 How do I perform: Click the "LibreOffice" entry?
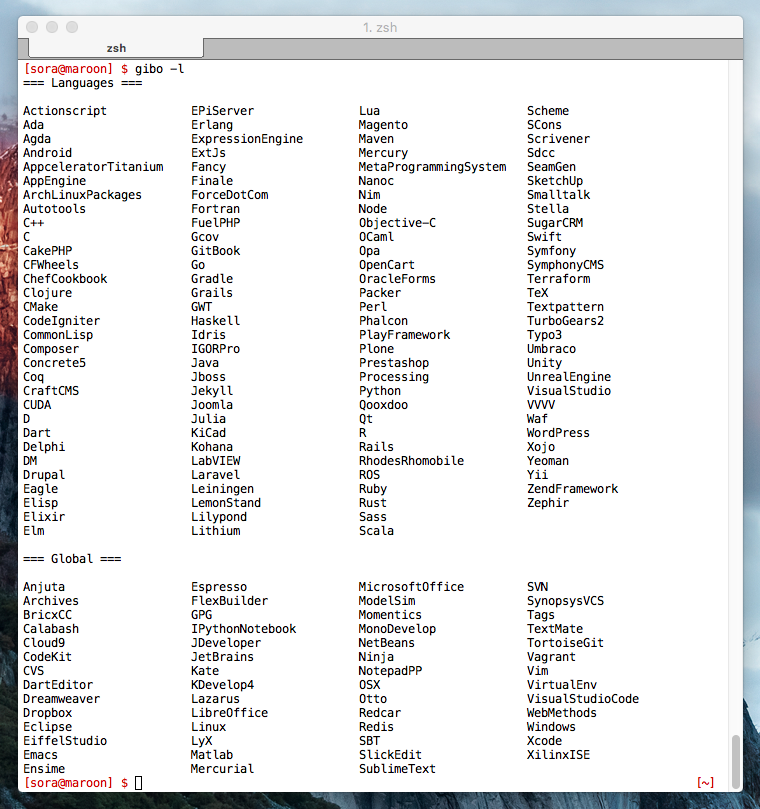pos(230,713)
